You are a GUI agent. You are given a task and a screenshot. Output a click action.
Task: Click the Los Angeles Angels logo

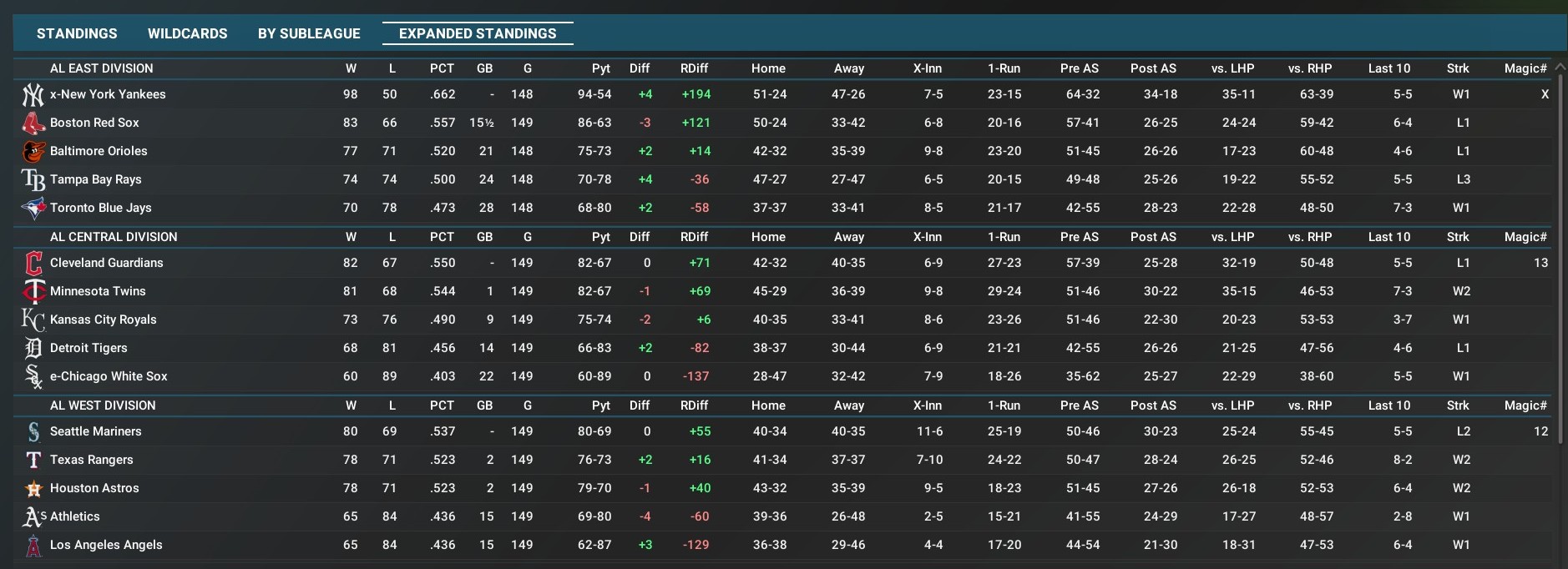pyautogui.click(x=33, y=546)
